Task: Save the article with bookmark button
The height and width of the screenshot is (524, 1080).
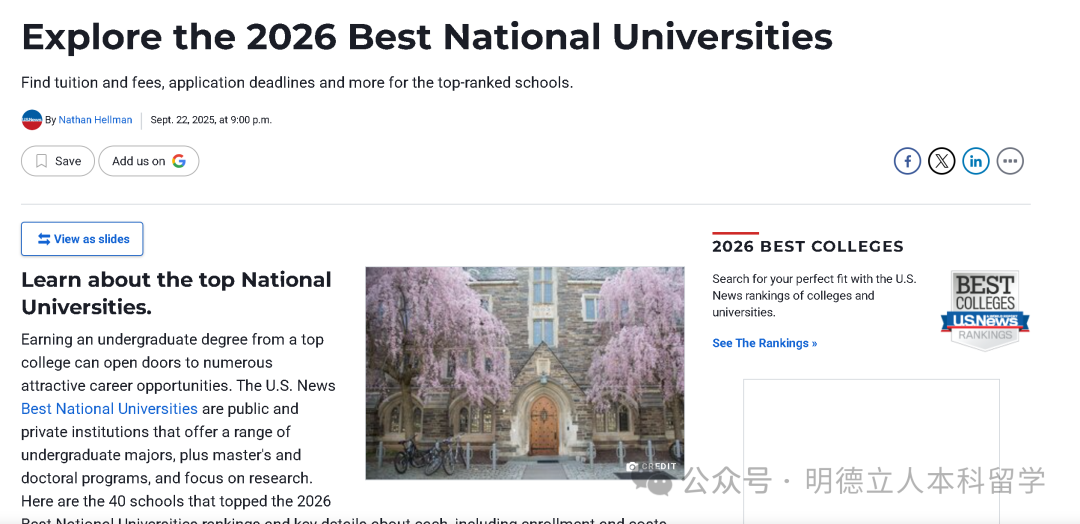Action: pyautogui.click(x=58, y=161)
